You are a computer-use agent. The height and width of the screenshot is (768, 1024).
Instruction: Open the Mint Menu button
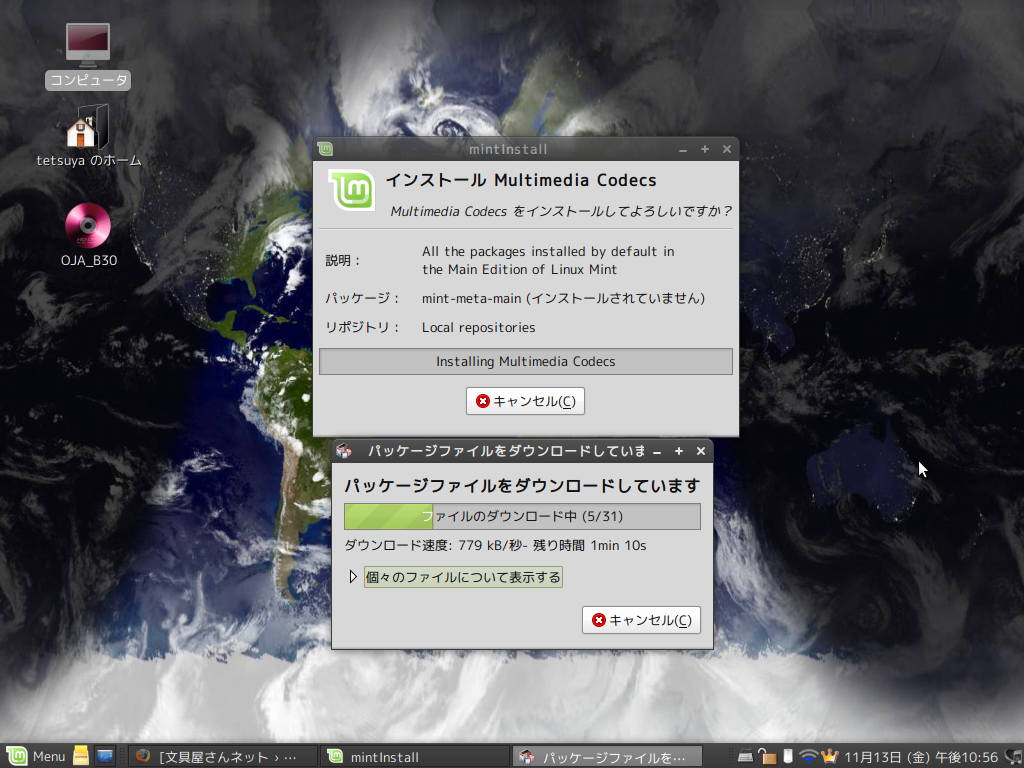point(37,756)
